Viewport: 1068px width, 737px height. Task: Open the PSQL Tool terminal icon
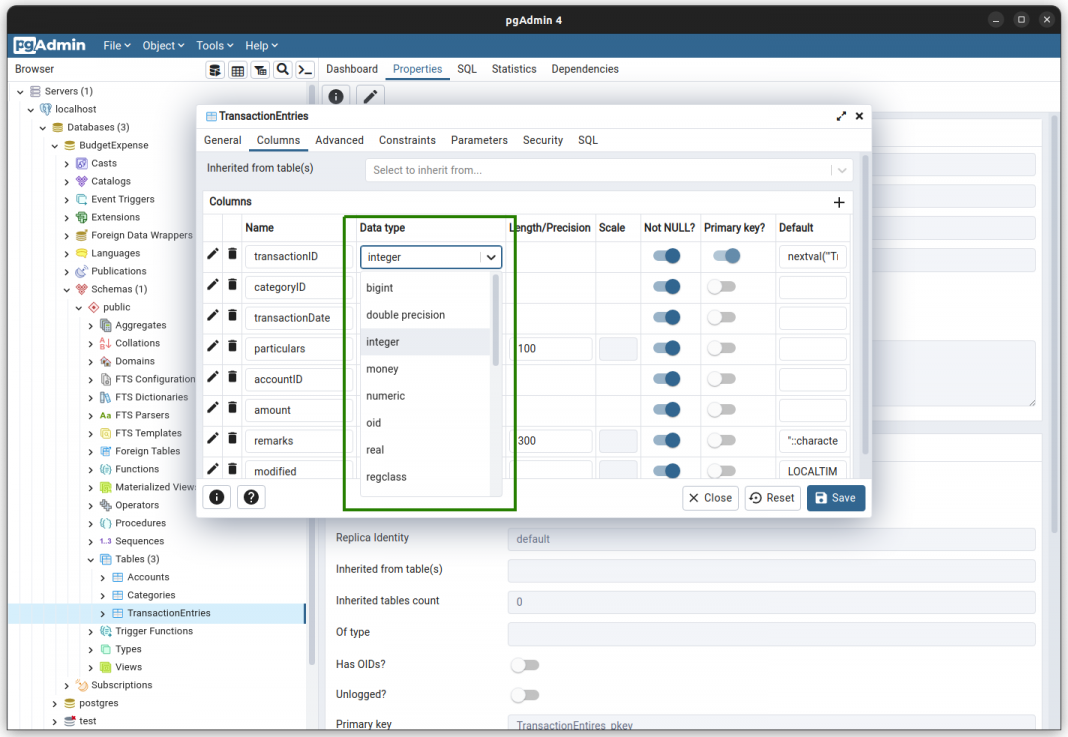(305, 69)
